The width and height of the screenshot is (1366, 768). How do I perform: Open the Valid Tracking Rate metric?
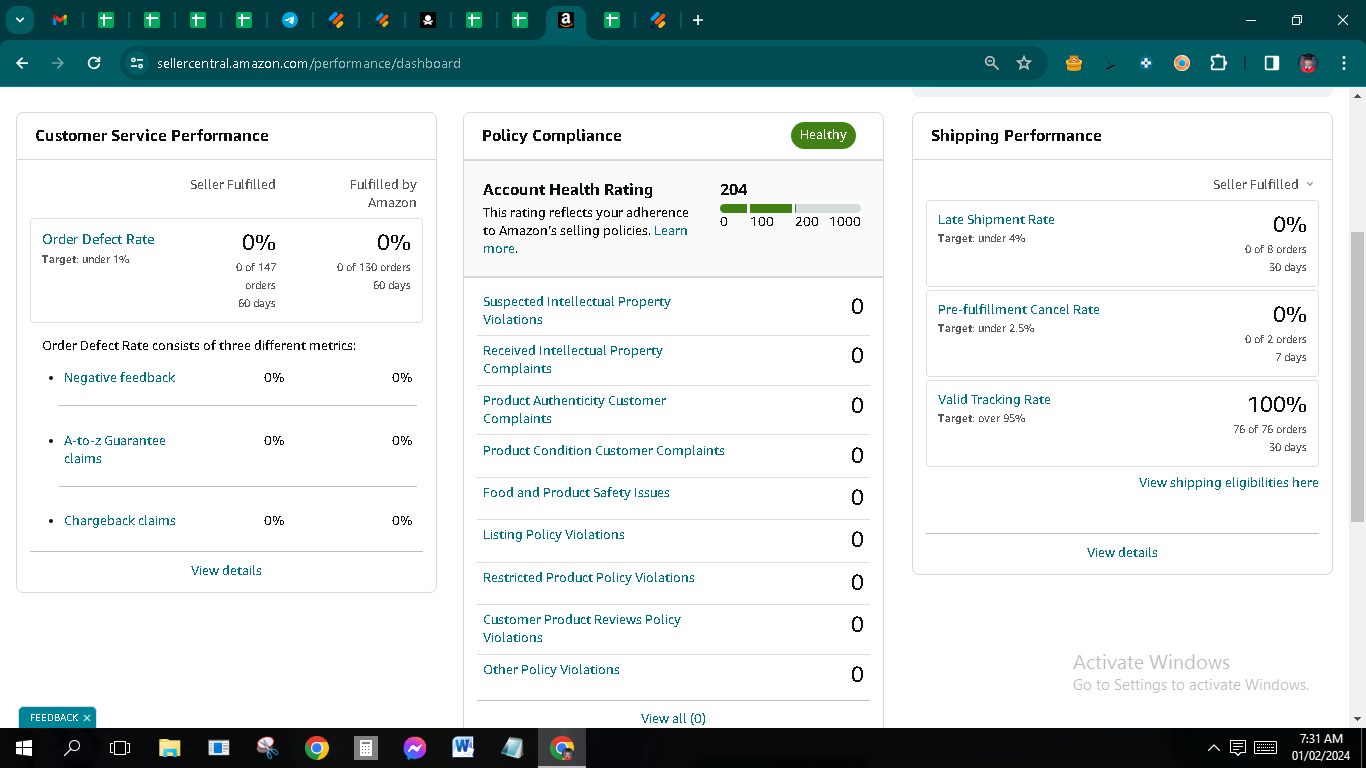click(x=994, y=399)
